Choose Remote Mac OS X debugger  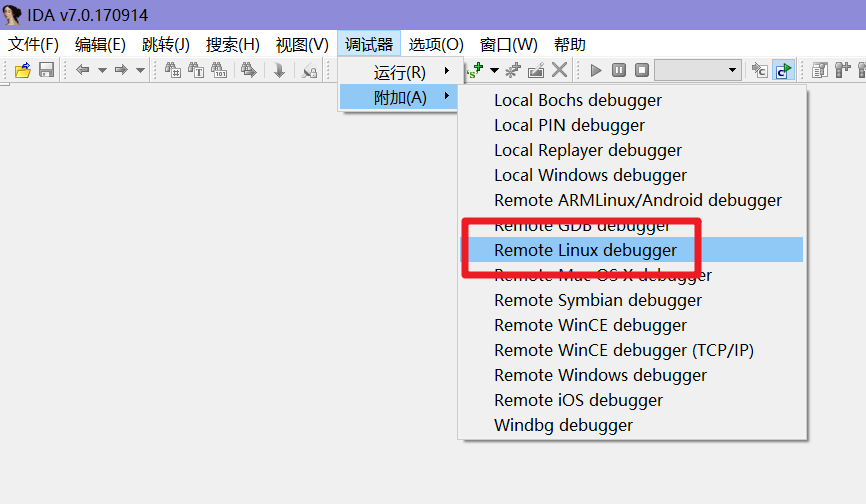tap(603, 275)
